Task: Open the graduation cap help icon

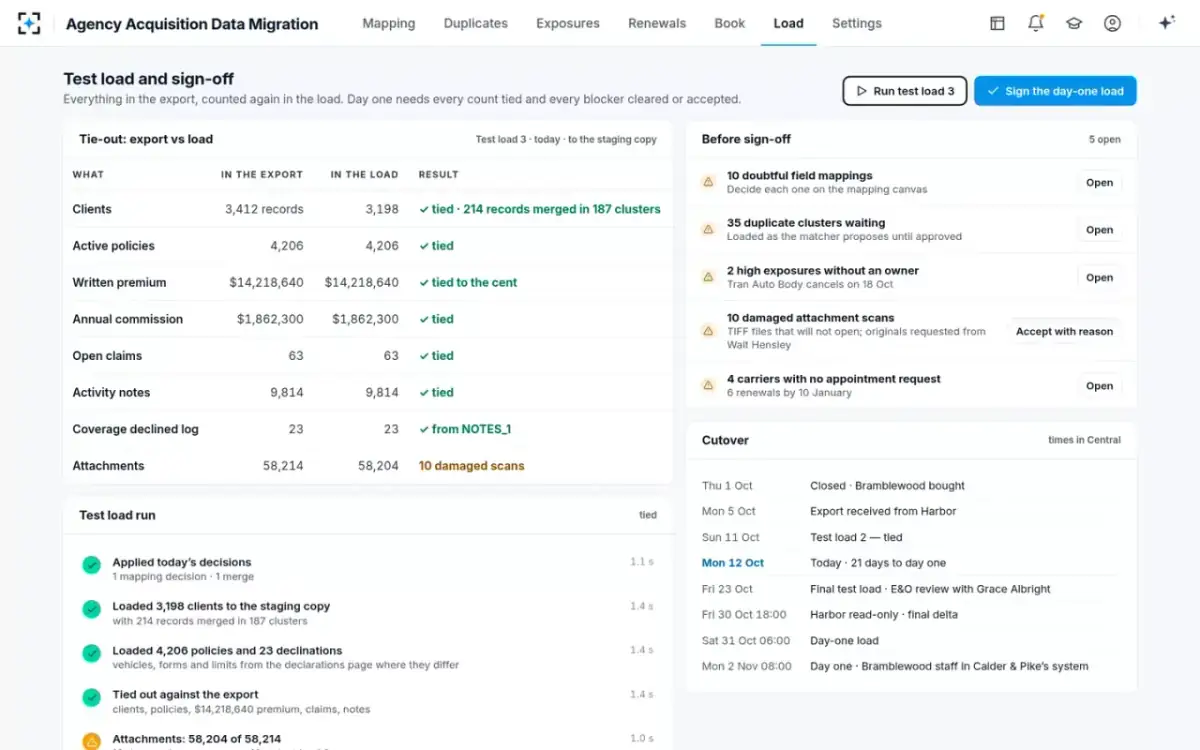Action: point(1074,23)
